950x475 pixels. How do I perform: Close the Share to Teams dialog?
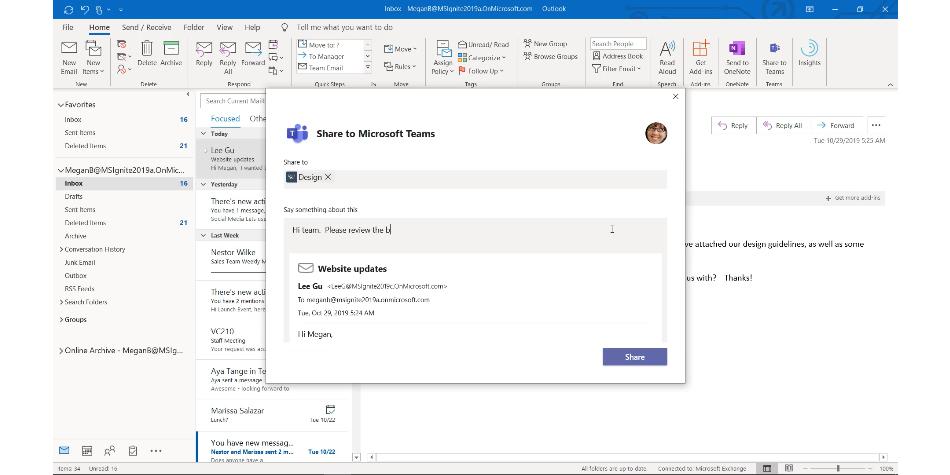click(676, 96)
